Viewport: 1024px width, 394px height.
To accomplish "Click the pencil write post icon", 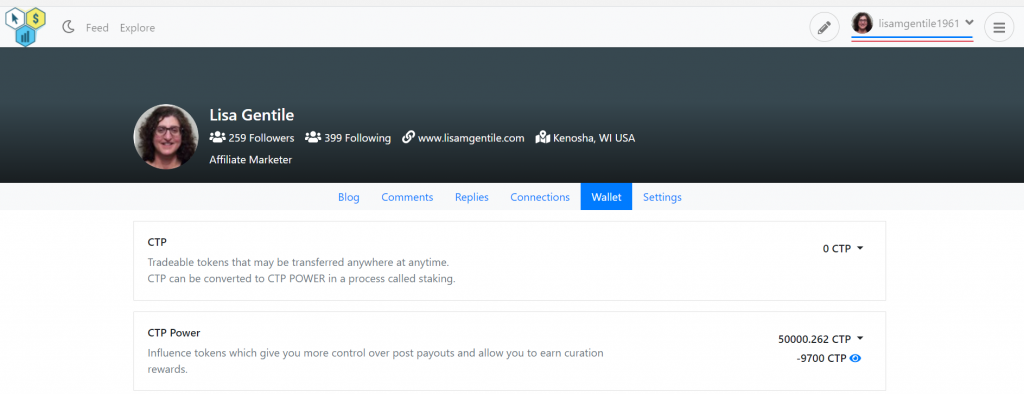I will click(x=824, y=27).
